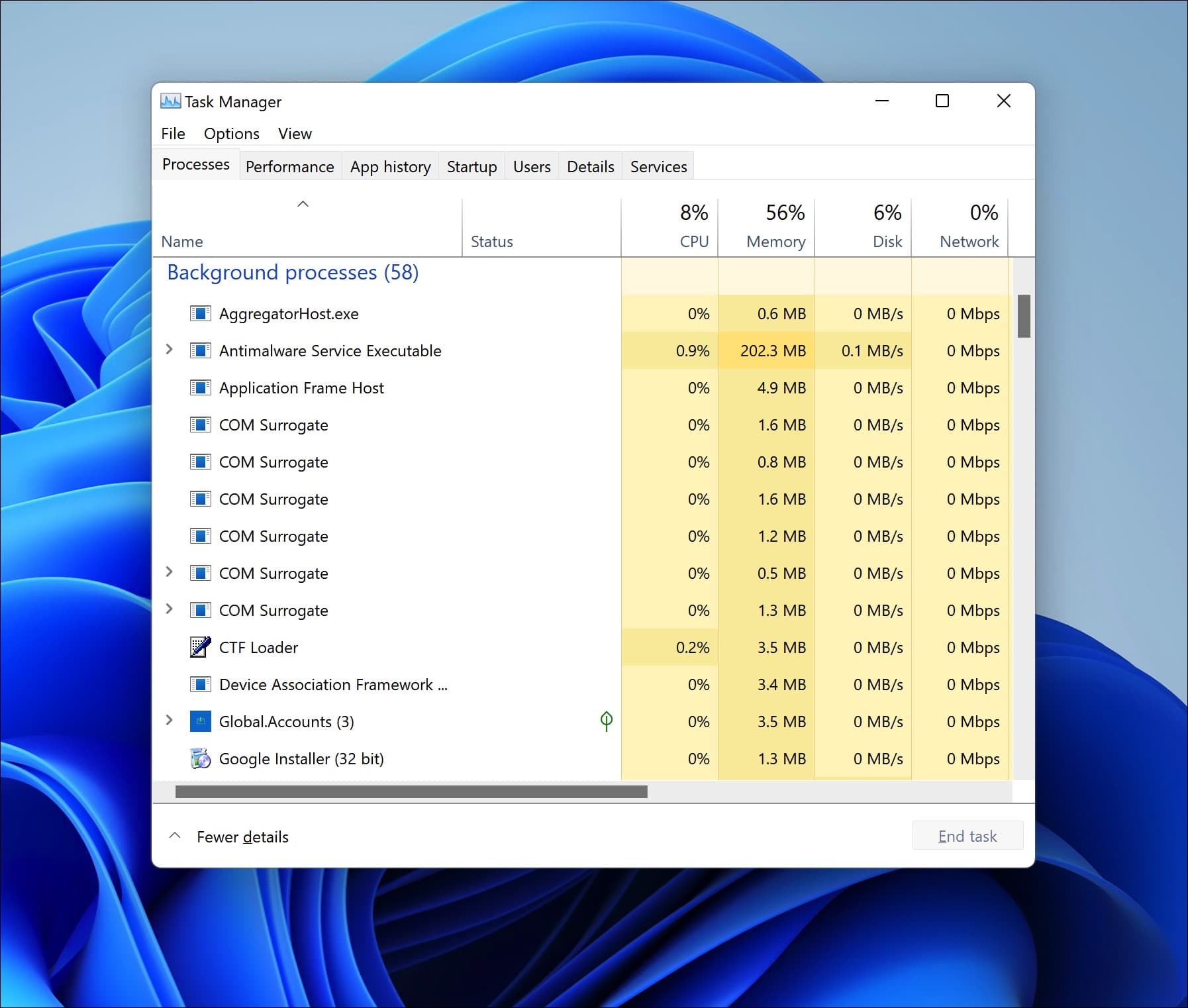Click the Task Manager icon in title bar
The height and width of the screenshot is (1008, 1188).
coord(170,101)
